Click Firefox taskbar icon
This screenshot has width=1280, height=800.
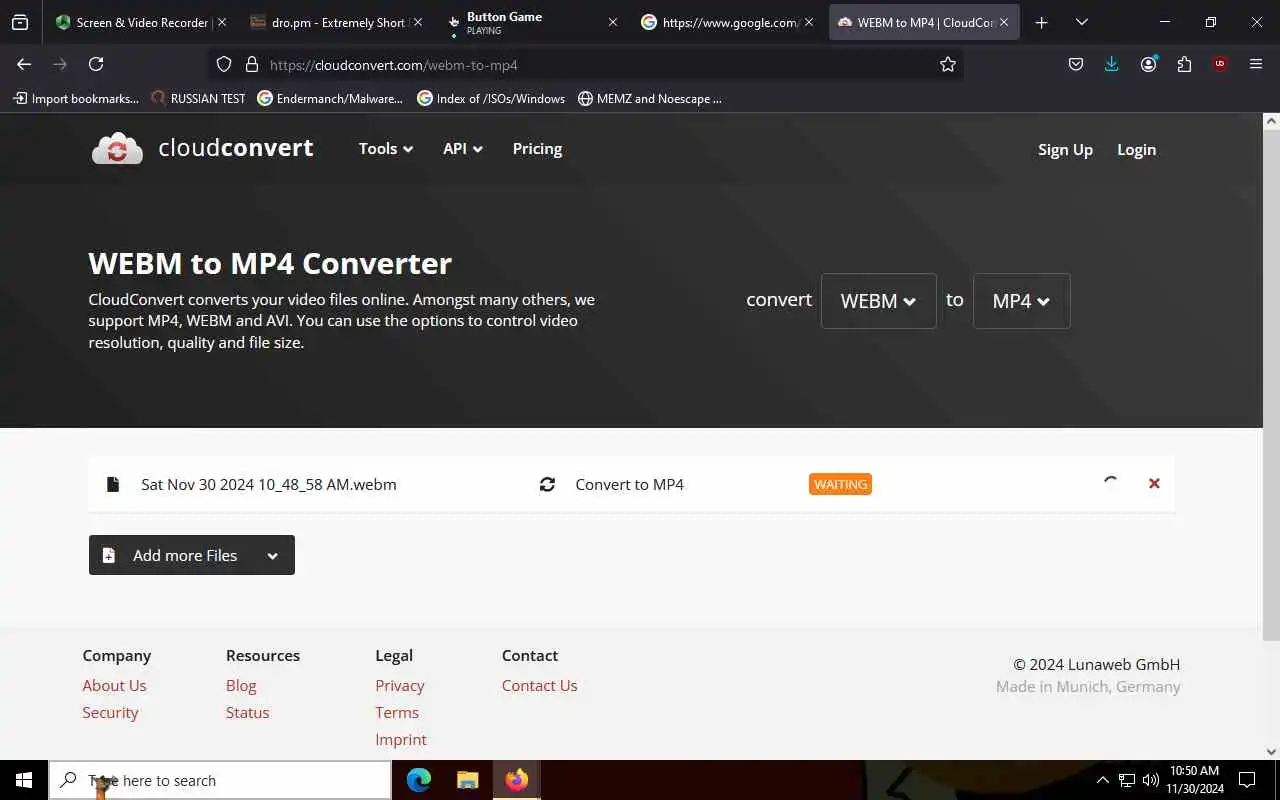coord(517,780)
